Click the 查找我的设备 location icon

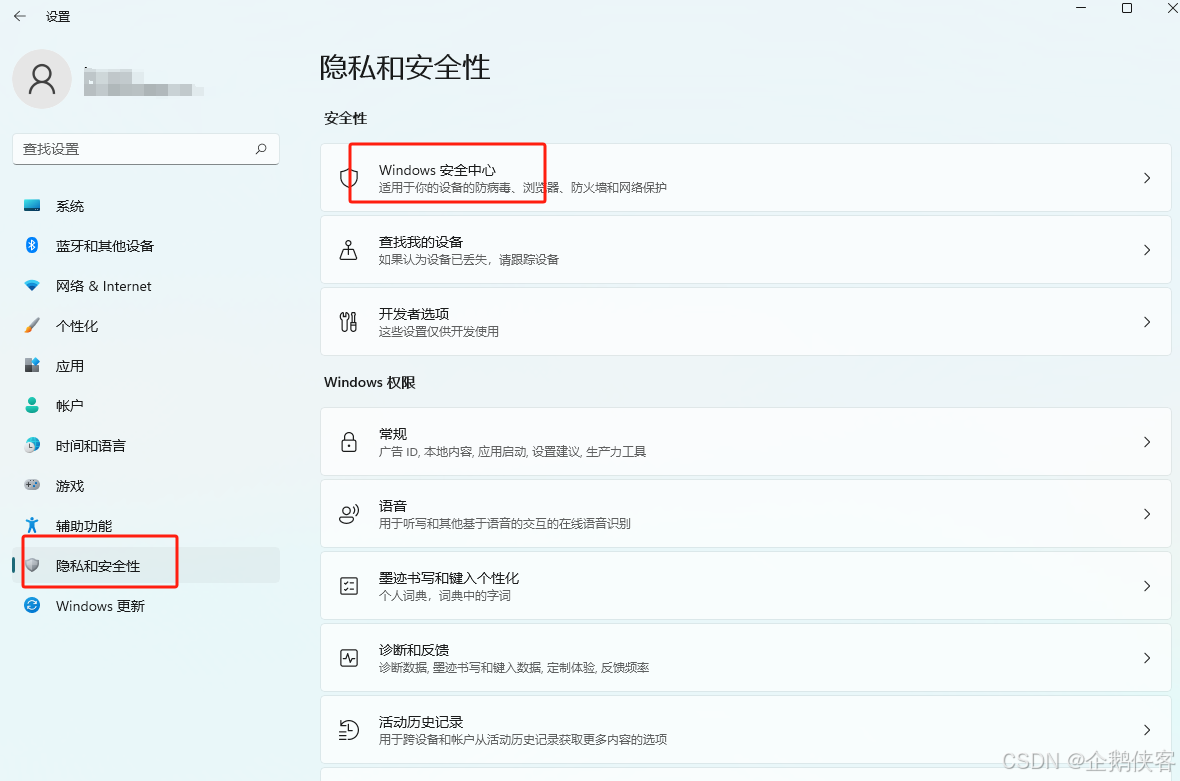[x=348, y=250]
